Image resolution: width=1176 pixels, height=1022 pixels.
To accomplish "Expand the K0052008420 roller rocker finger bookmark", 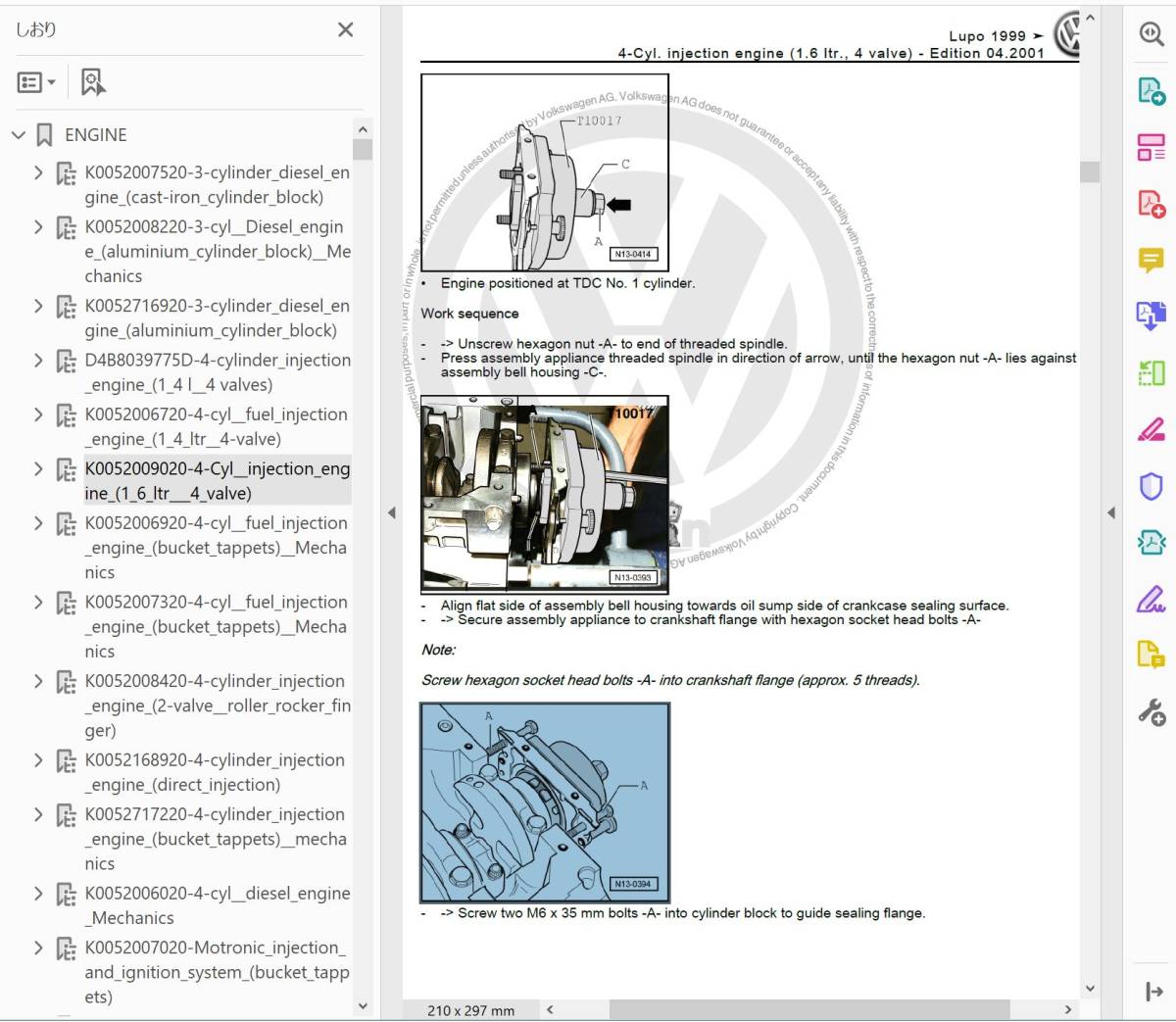I will tap(38, 681).
